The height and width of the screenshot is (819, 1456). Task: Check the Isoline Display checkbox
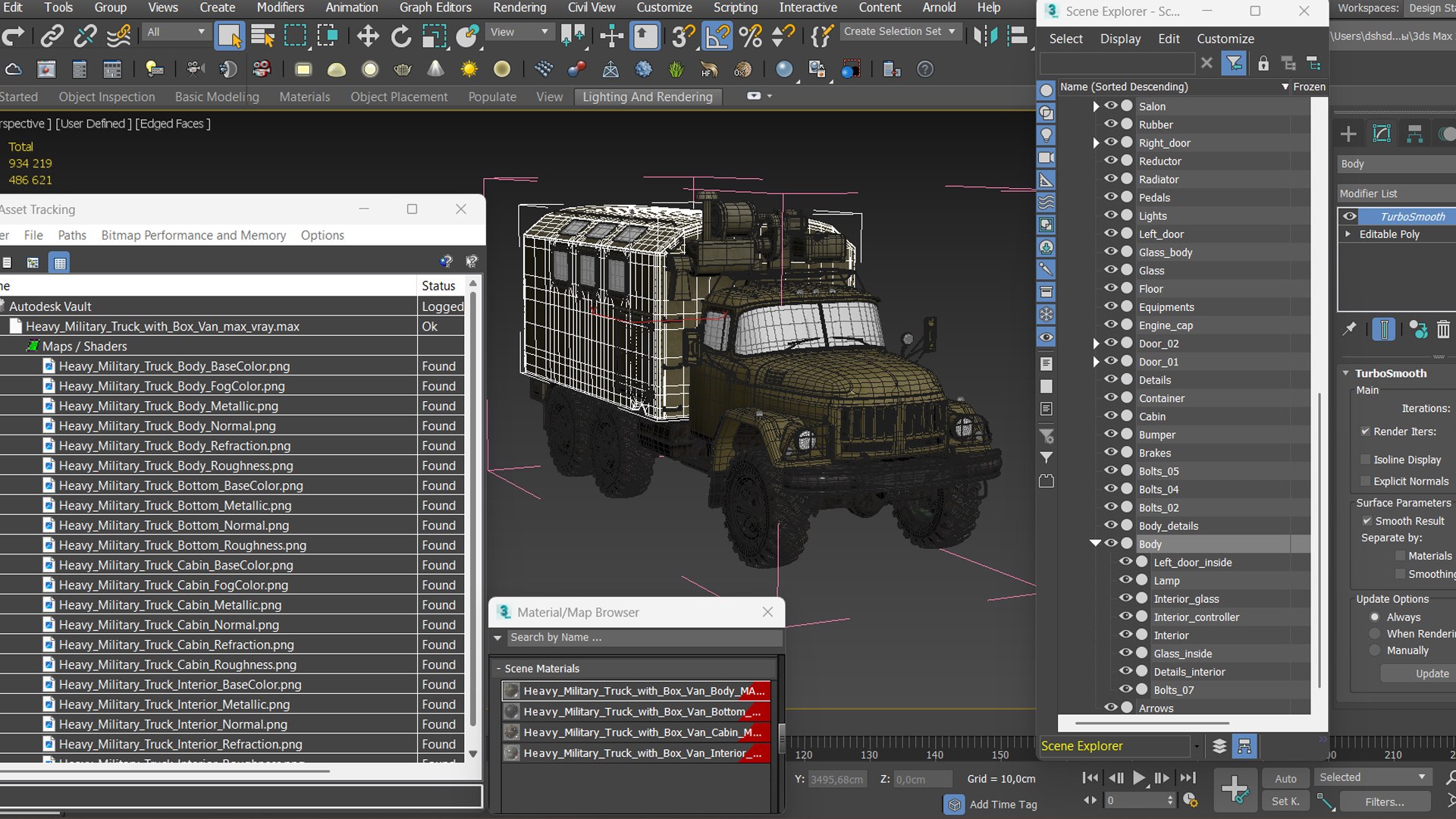pos(1366,460)
